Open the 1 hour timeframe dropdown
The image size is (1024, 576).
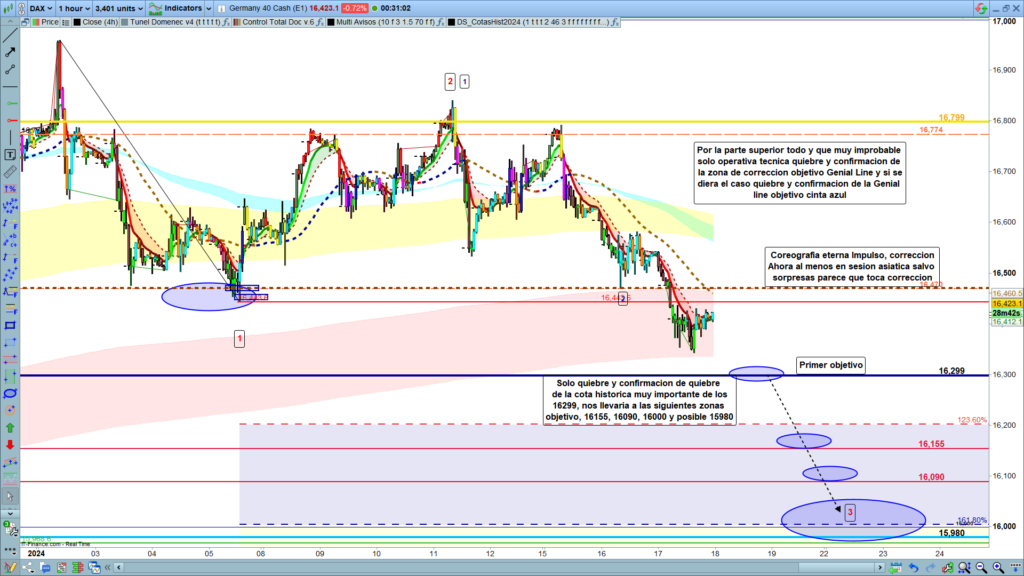[75, 7]
